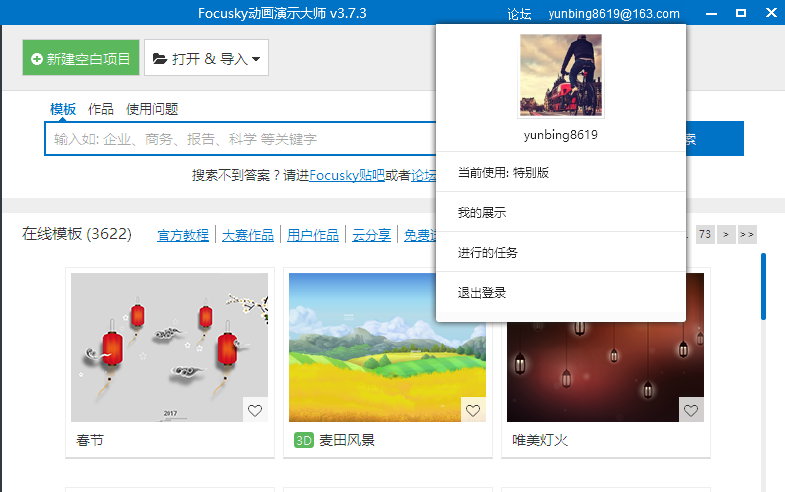Go to page 73 of templates
785x492 pixels.
point(705,234)
